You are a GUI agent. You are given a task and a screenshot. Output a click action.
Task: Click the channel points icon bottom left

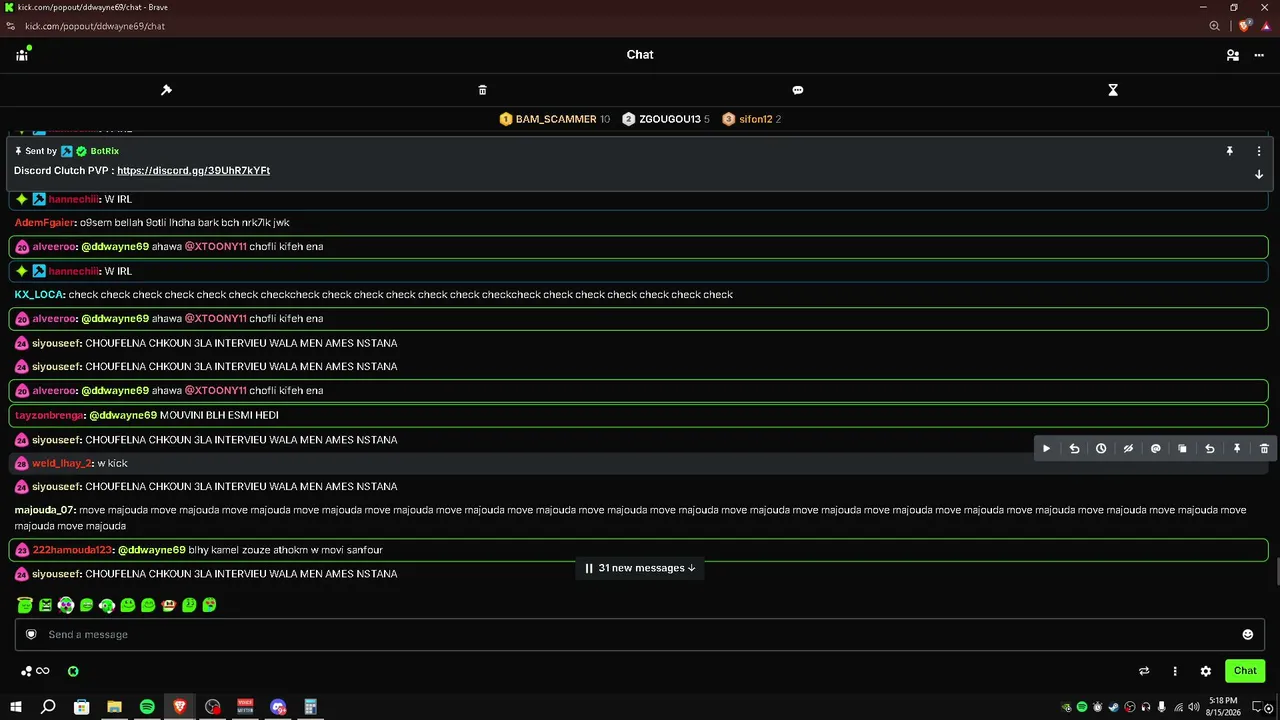click(x=34, y=671)
